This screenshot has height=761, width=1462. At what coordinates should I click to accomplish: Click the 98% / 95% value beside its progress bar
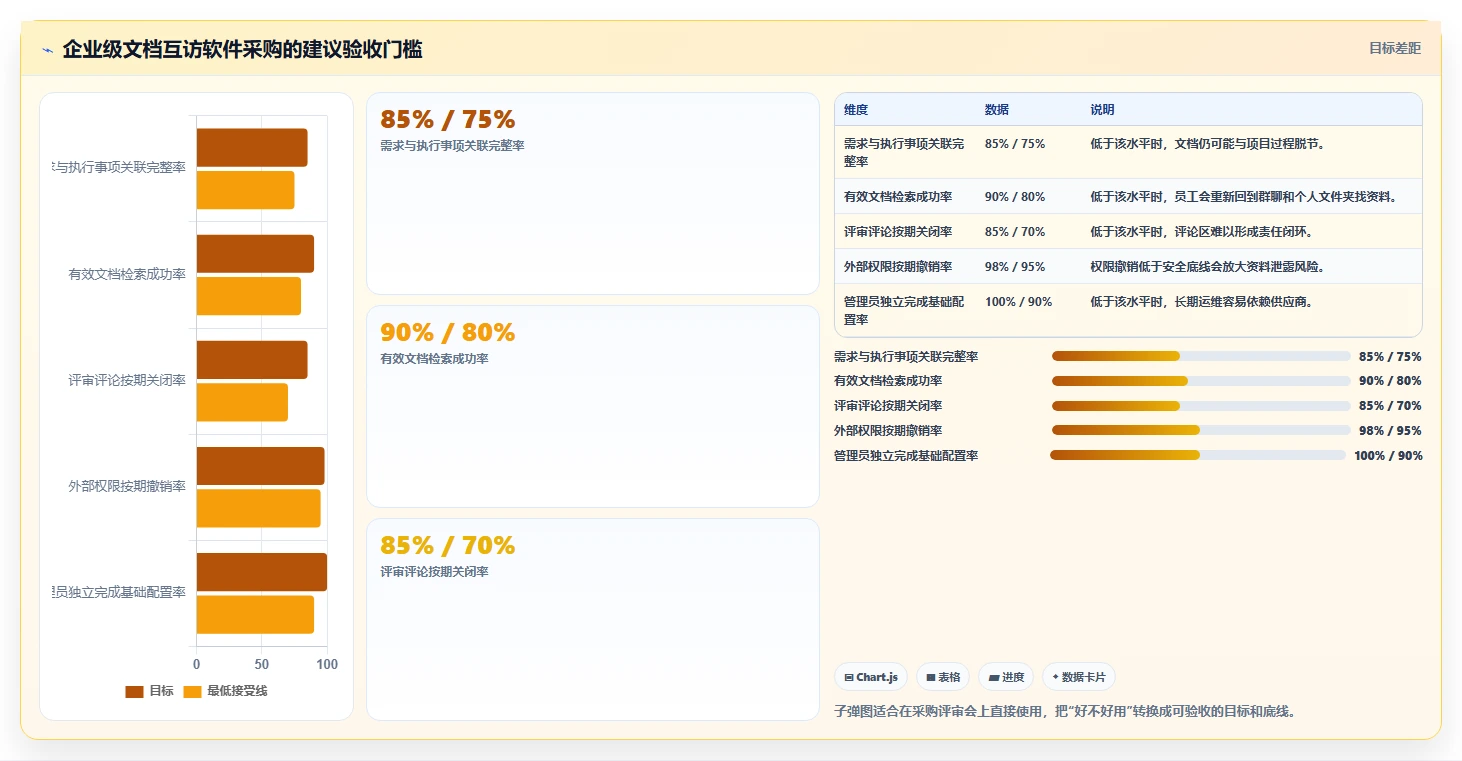1390,431
